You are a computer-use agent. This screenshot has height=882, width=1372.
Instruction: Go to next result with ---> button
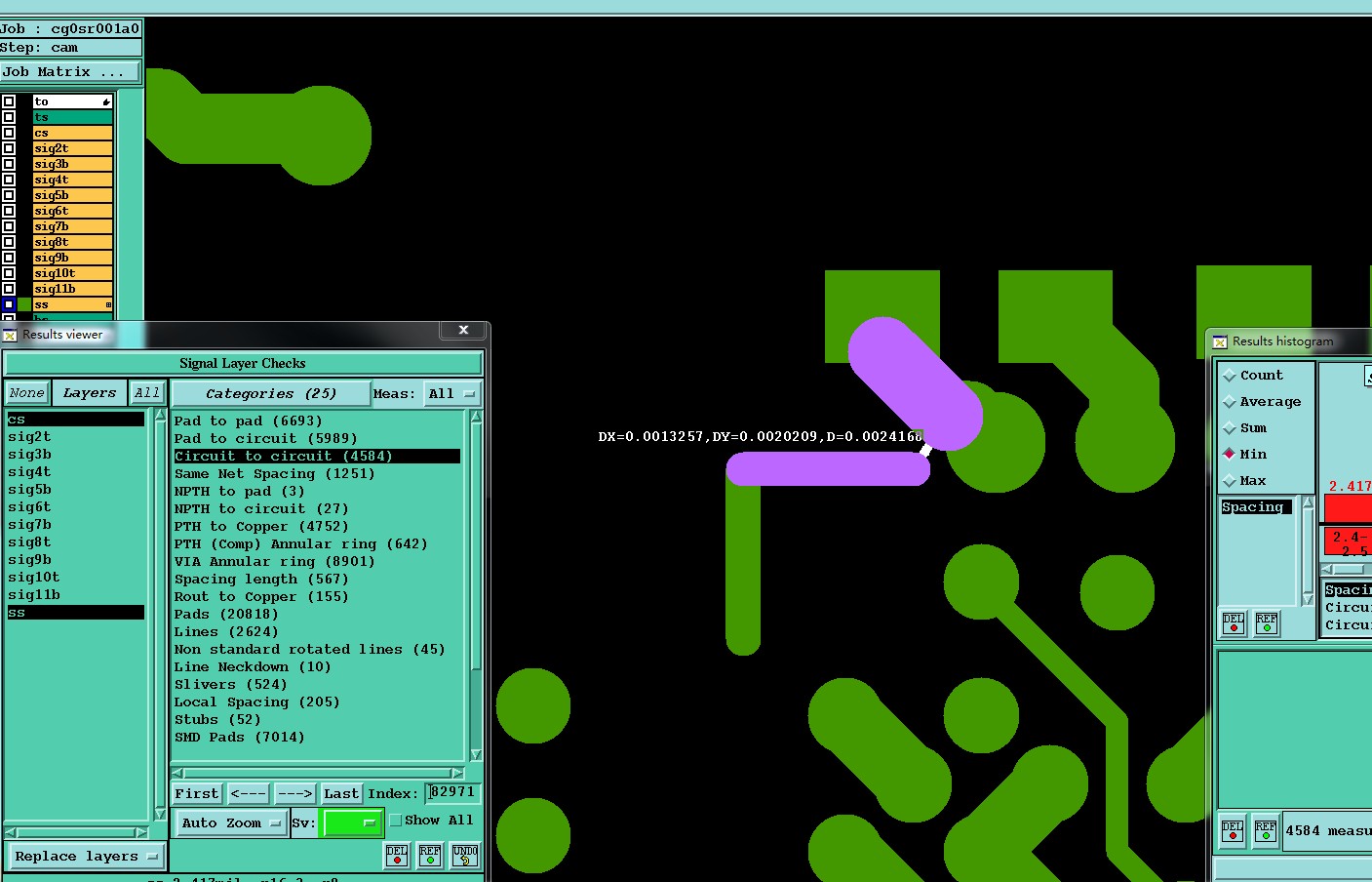294,793
